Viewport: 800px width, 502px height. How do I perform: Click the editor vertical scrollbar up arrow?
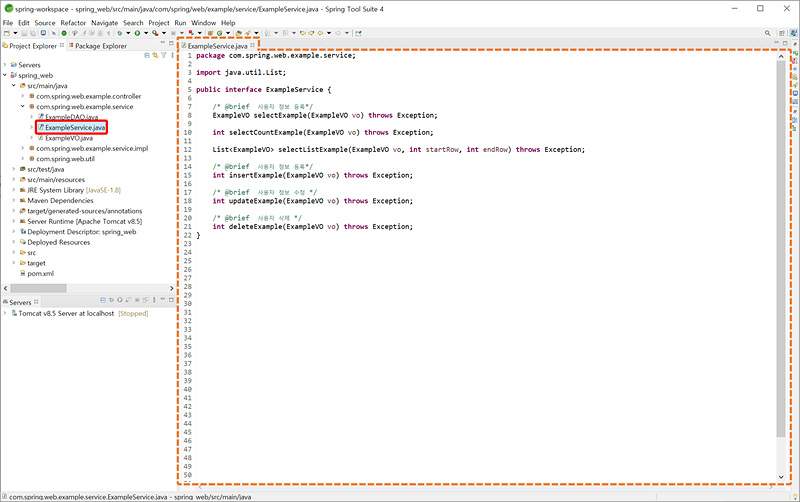tap(781, 57)
